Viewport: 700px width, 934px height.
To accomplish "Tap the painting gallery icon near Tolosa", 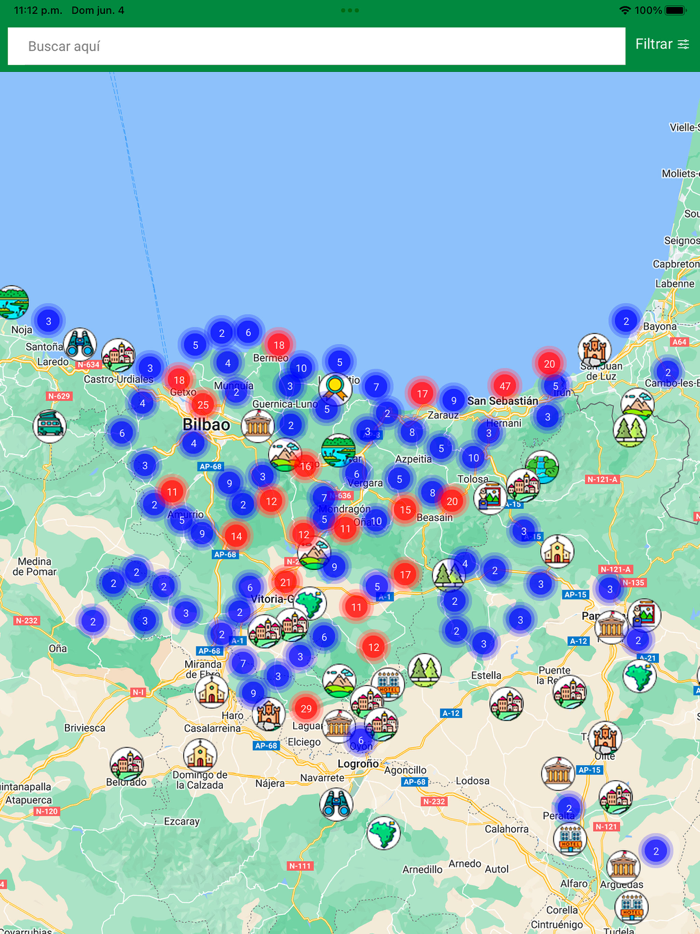I will pos(490,498).
